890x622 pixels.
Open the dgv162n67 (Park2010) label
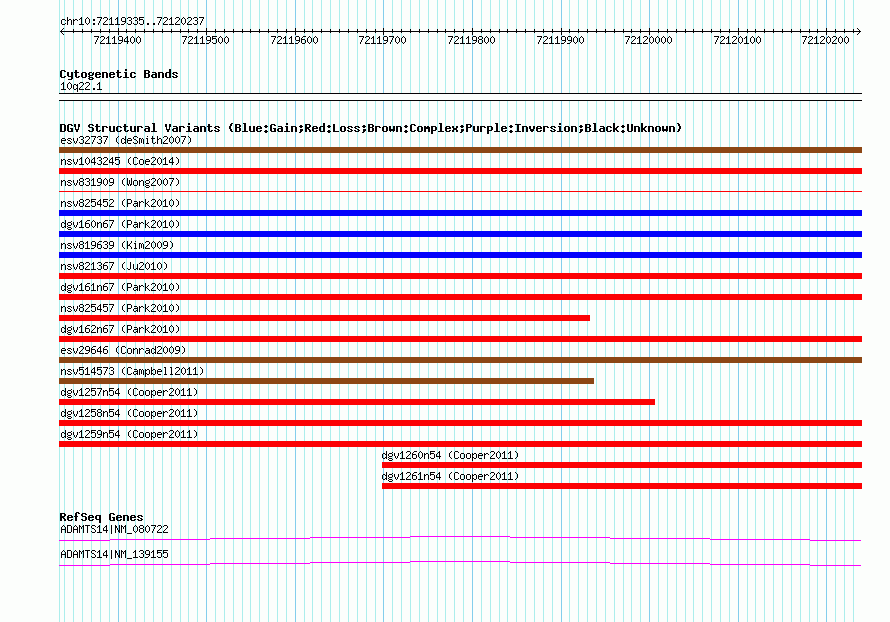(120, 329)
